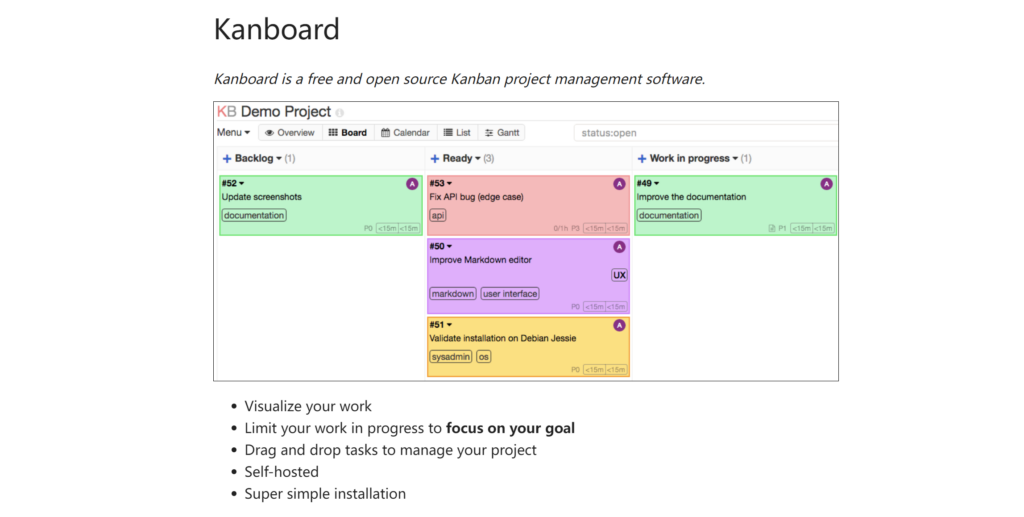Add a task to the Ready column
The image size is (1024, 517).
pyautogui.click(x=434, y=158)
